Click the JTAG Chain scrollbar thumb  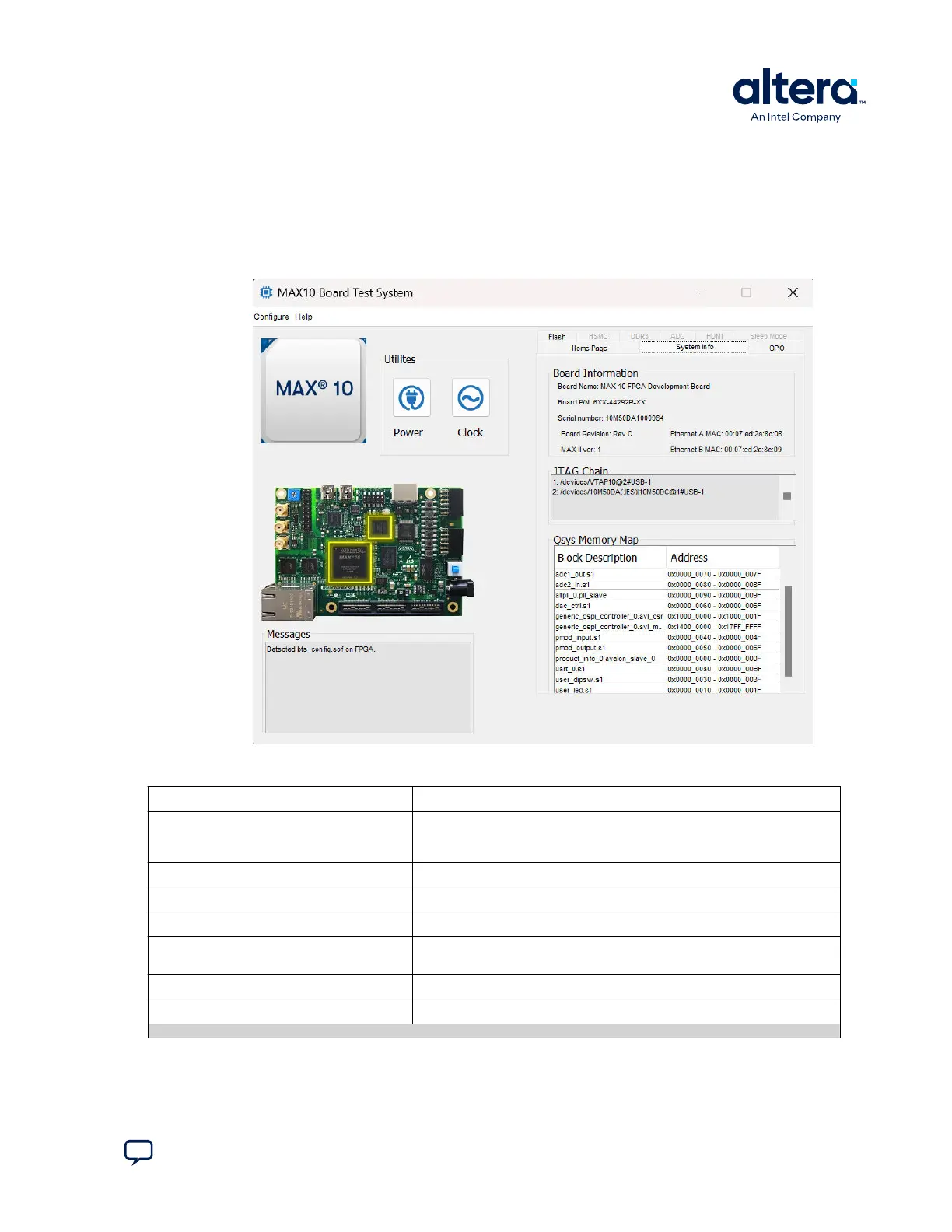pyautogui.click(x=787, y=496)
